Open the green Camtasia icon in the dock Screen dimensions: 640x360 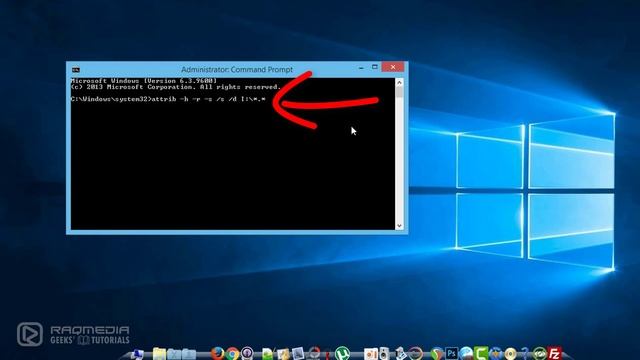tap(481, 353)
